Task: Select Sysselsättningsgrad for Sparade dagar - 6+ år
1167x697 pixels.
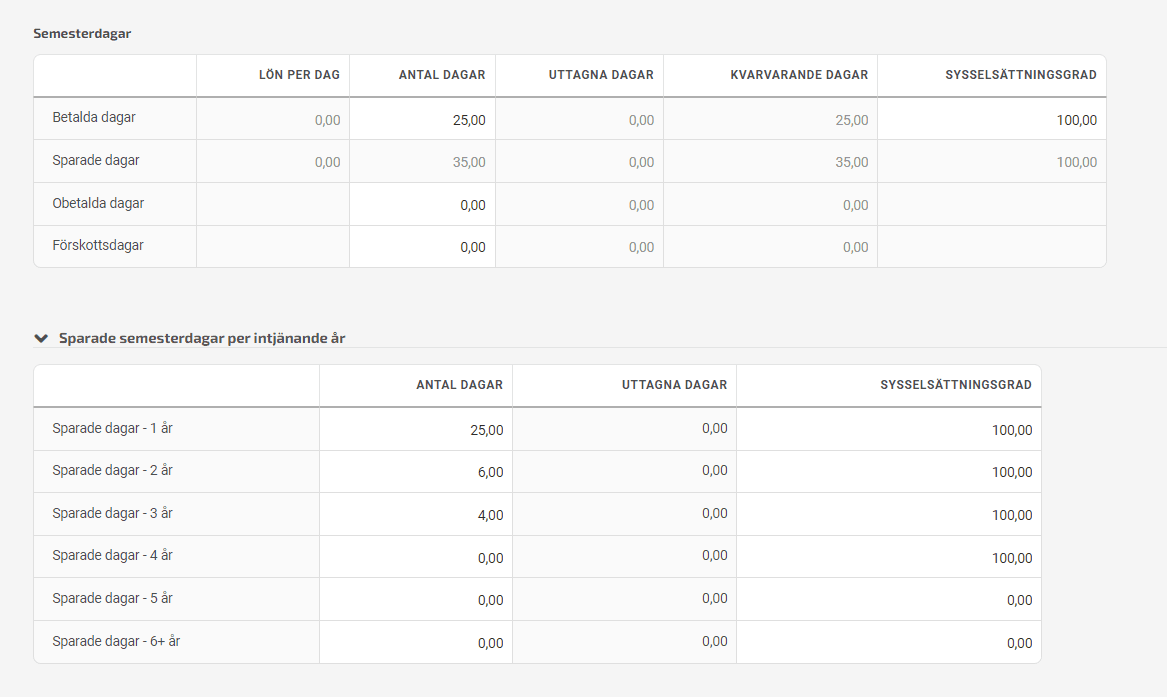Action: coord(888,643)
